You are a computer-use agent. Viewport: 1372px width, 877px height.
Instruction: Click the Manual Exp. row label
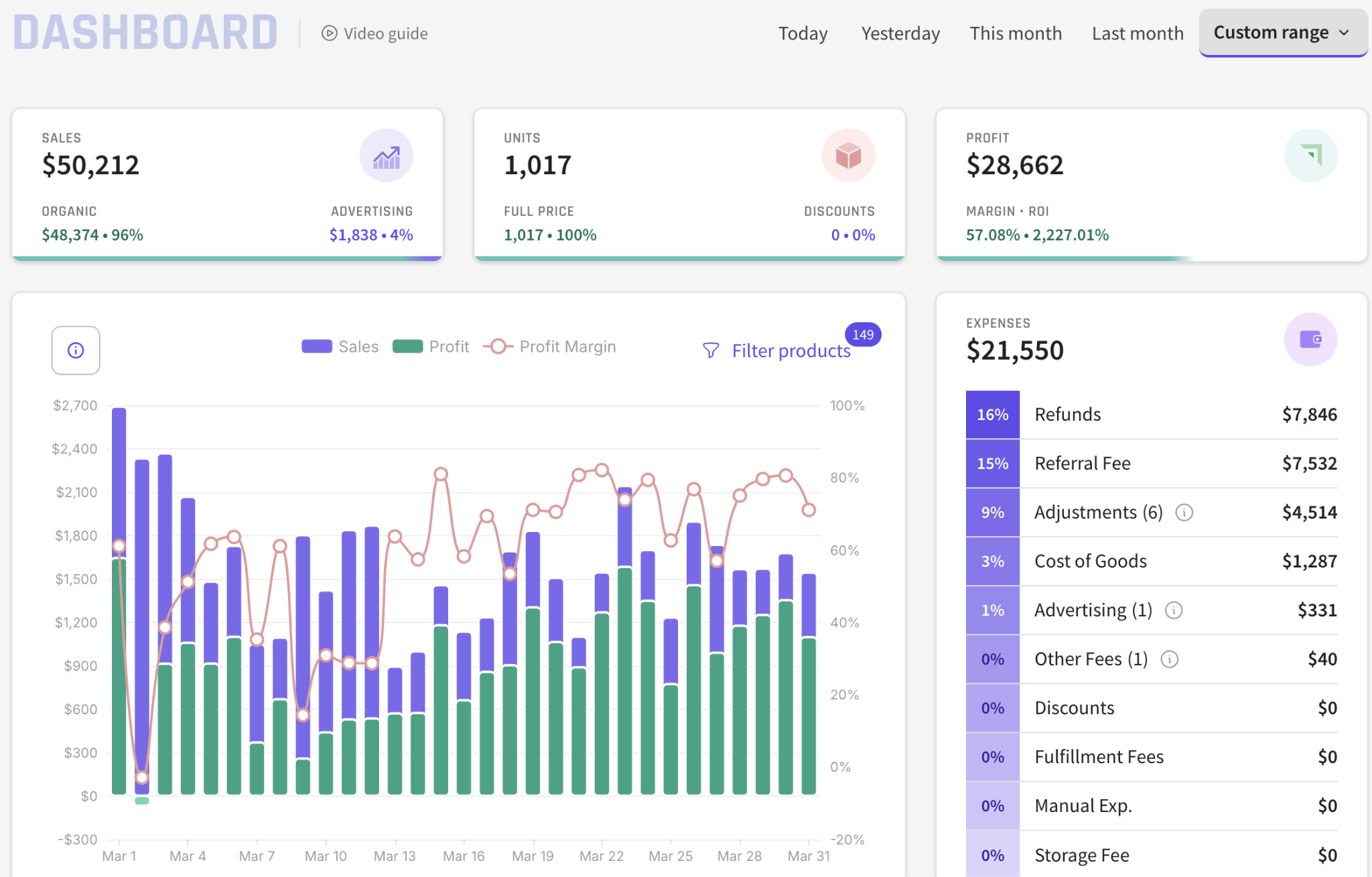pyautogui.click(x=1083, y=806)
